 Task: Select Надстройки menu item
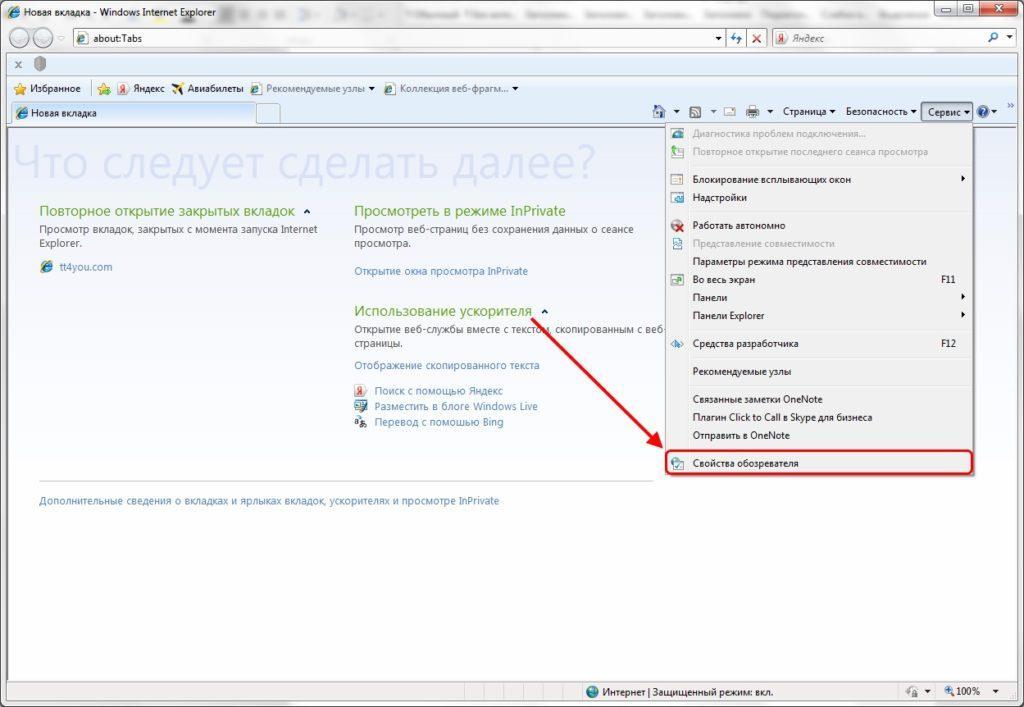click(x=819, y=198)
